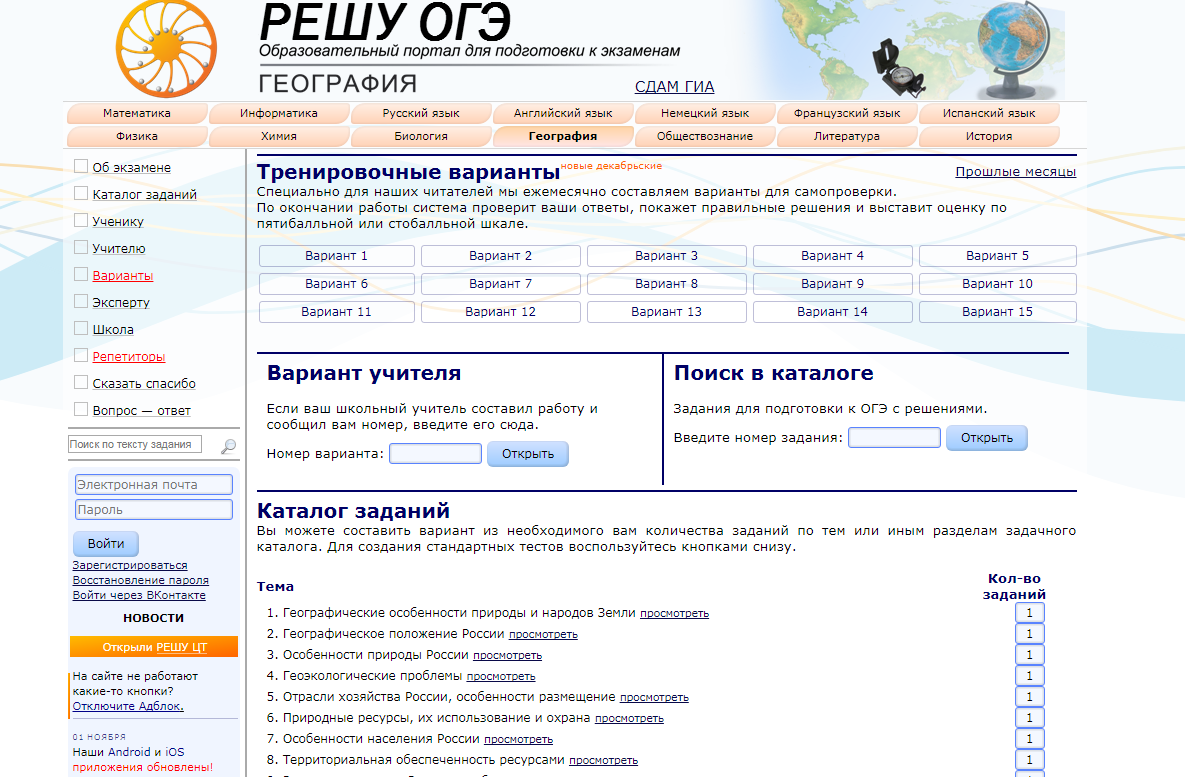Focus the Пароль field
1185x777 pixels.
click(x=153, y=509)
